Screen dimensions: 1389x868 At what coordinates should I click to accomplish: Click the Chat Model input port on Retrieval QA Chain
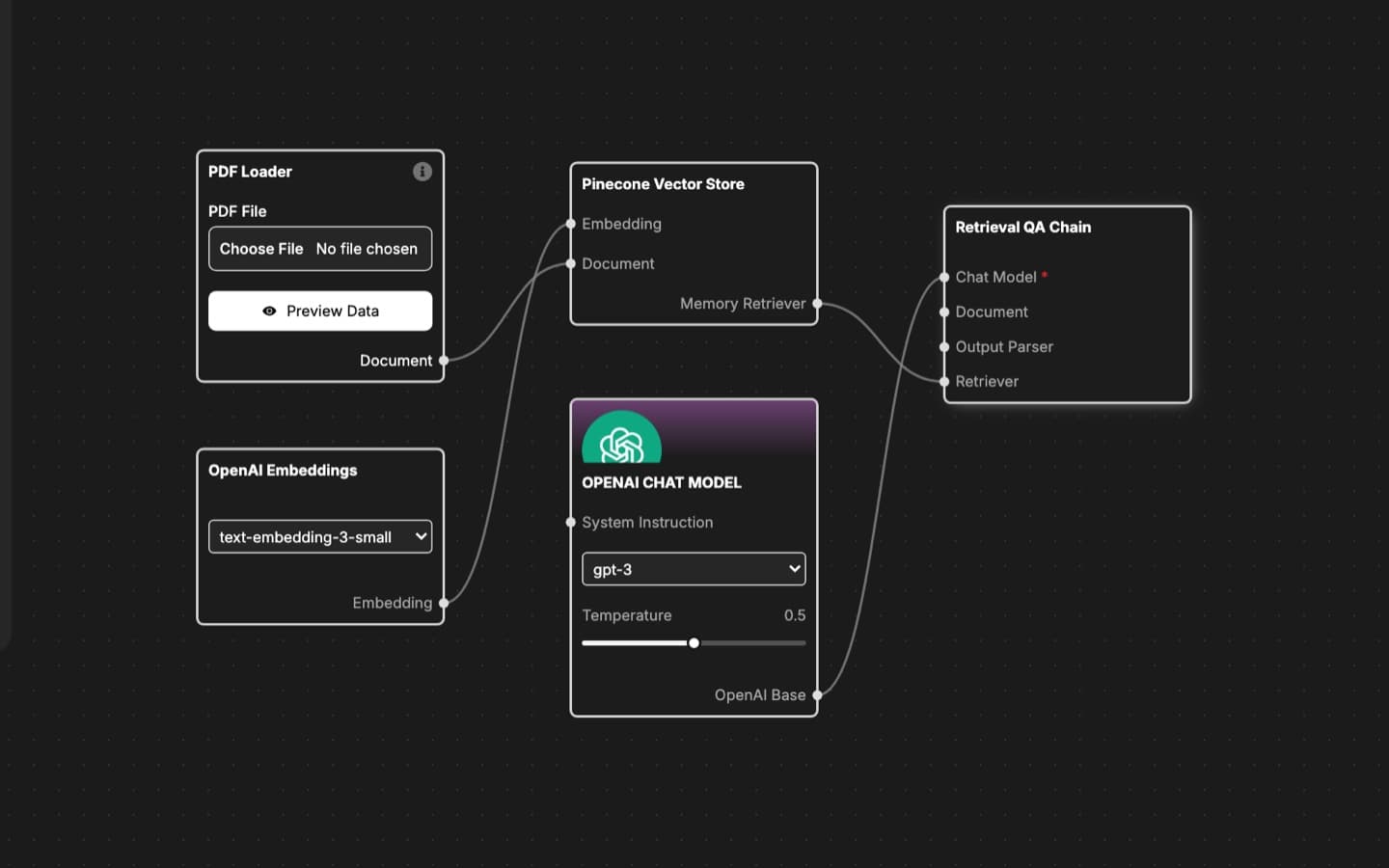(x=944, y=277)
